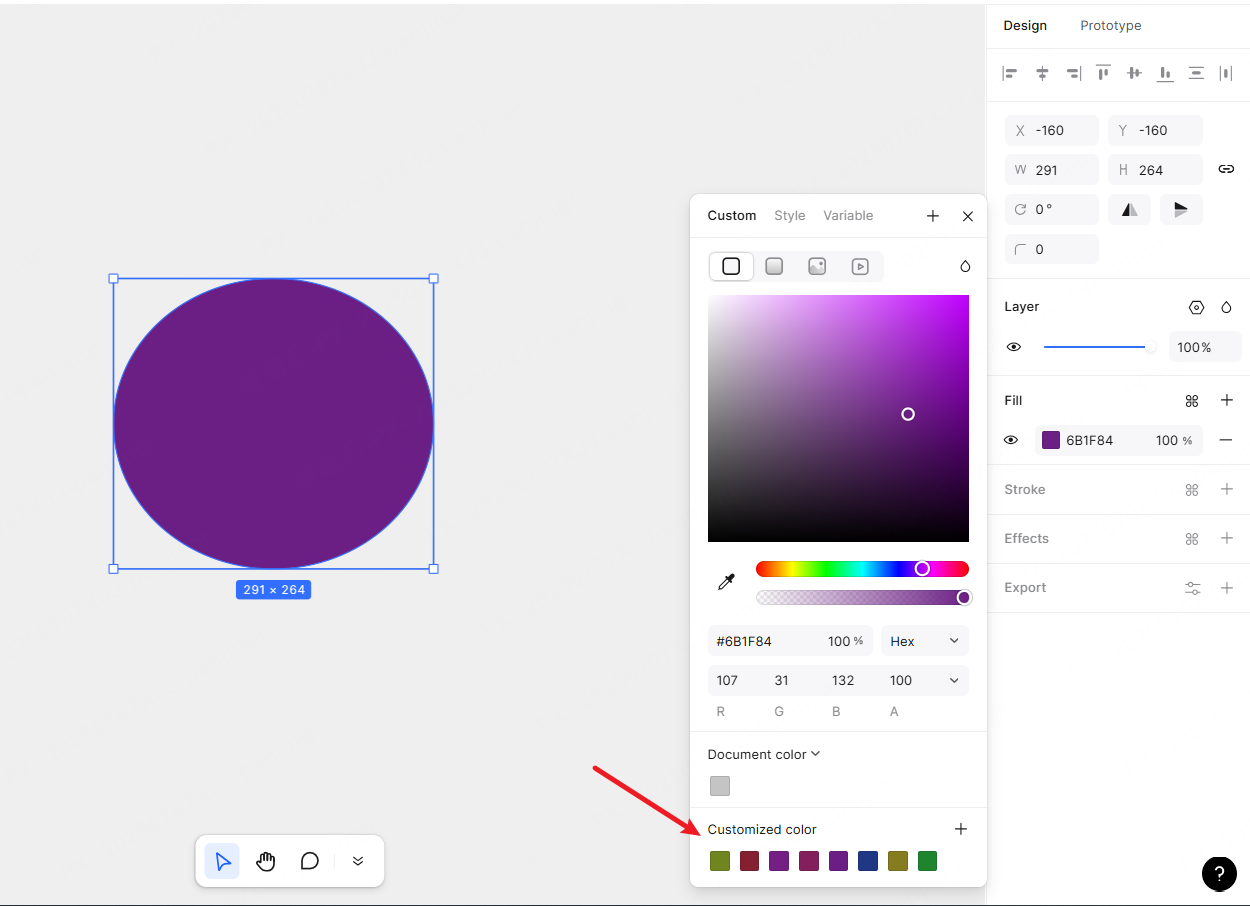
Task: Add a new Fill with plus
Action: click(1227, 400)
